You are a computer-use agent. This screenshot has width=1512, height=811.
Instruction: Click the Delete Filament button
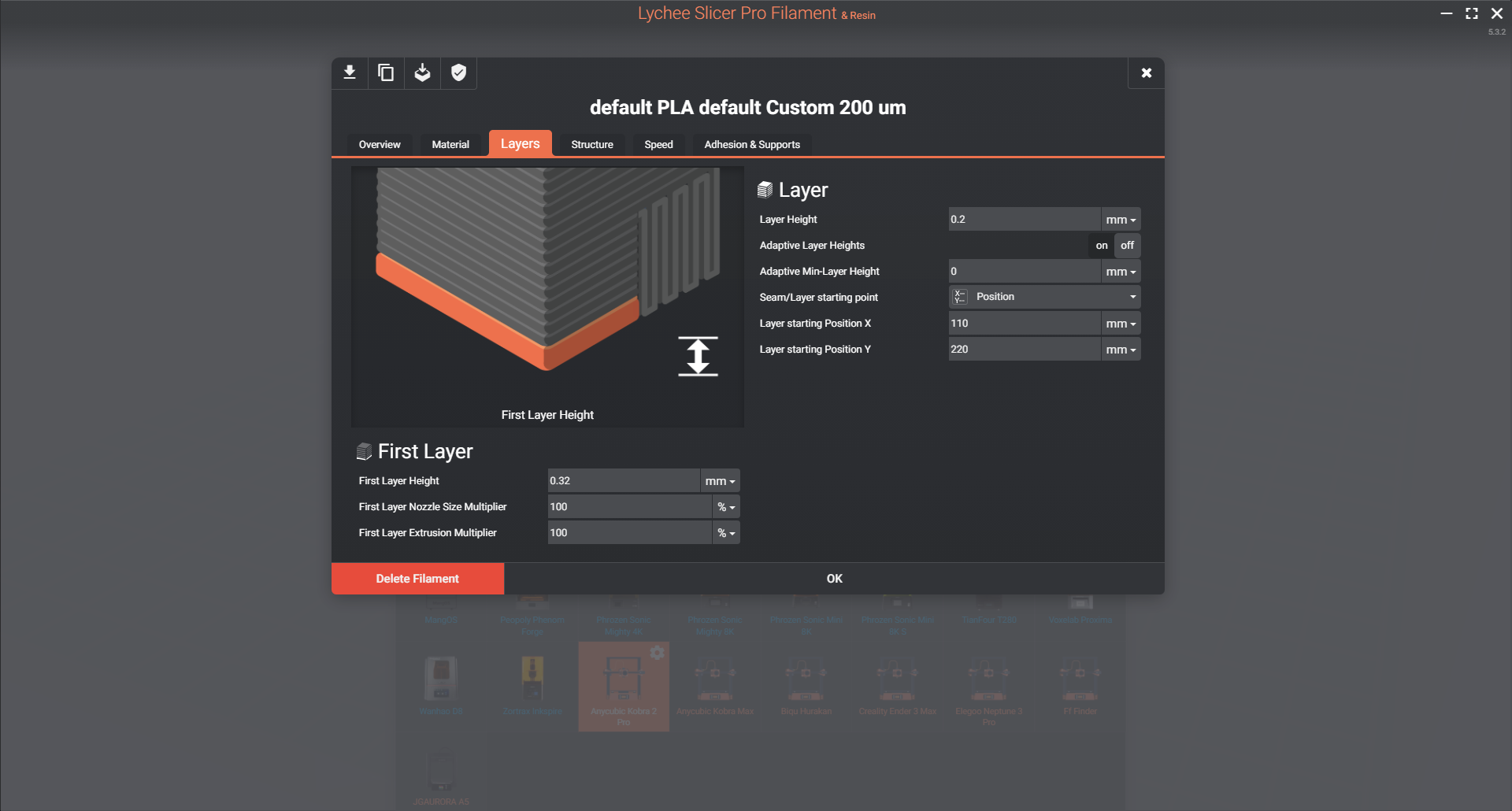(417, 579)
